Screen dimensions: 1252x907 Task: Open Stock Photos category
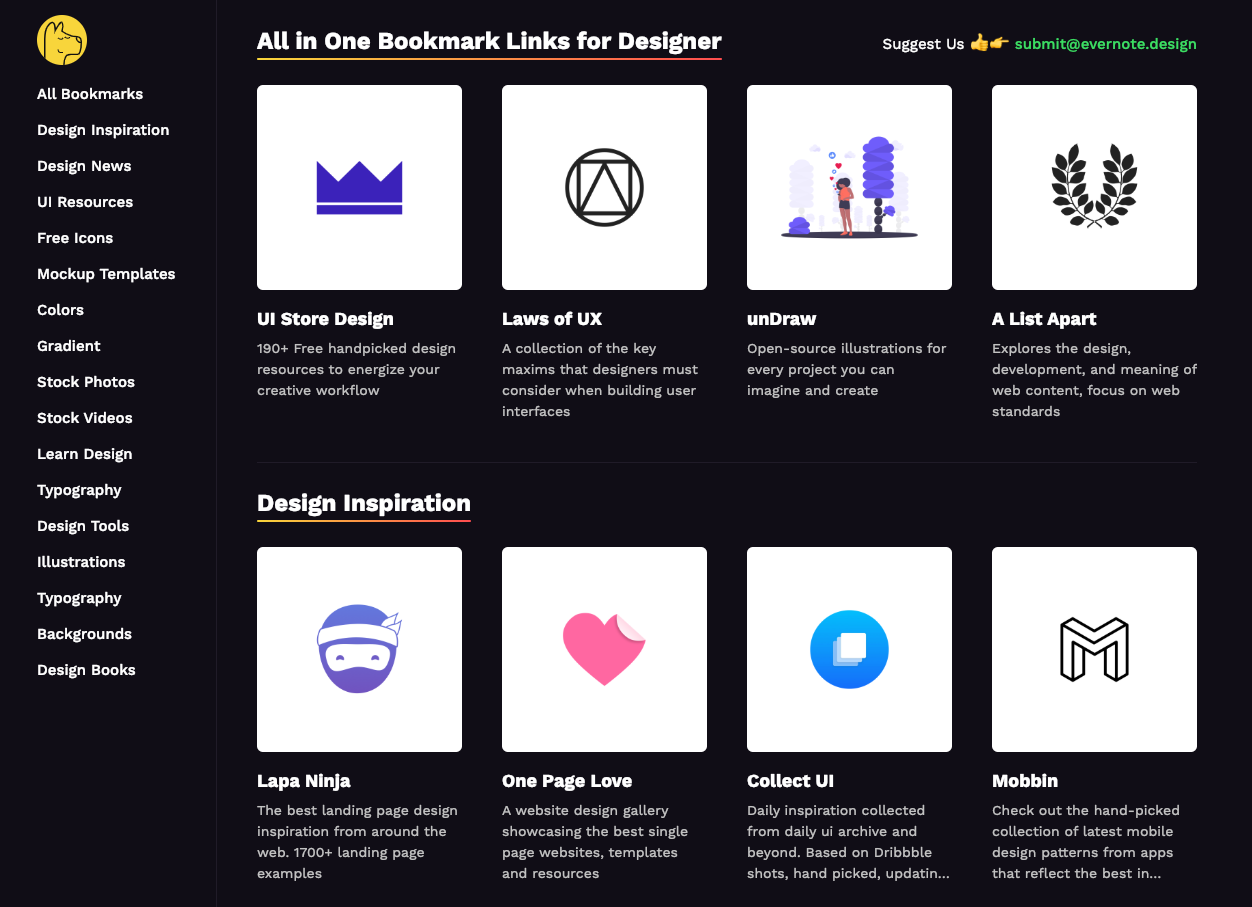pyautogui.click(x=86, y=382)
